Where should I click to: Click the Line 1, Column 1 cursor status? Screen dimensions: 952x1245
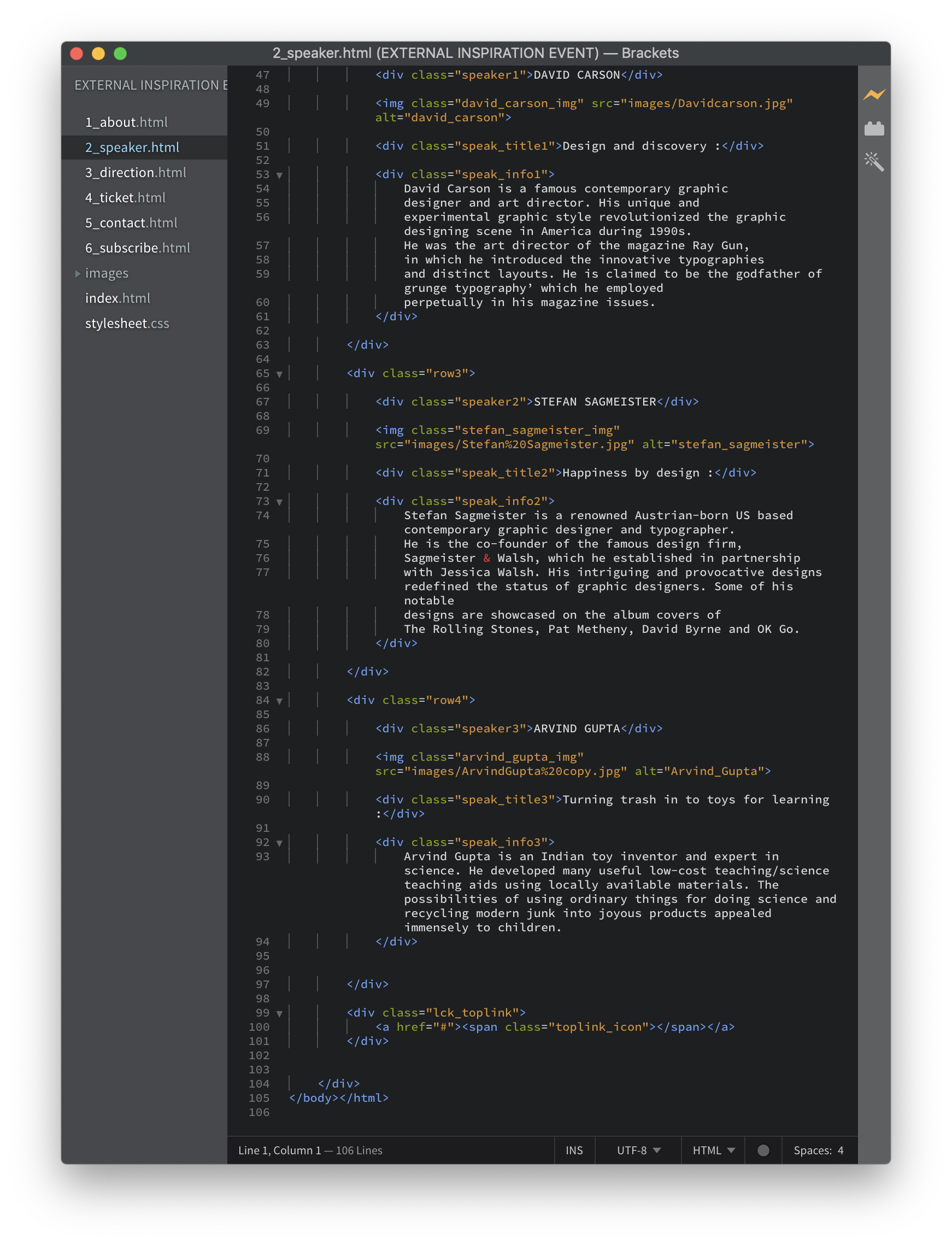coord(279,1150)
